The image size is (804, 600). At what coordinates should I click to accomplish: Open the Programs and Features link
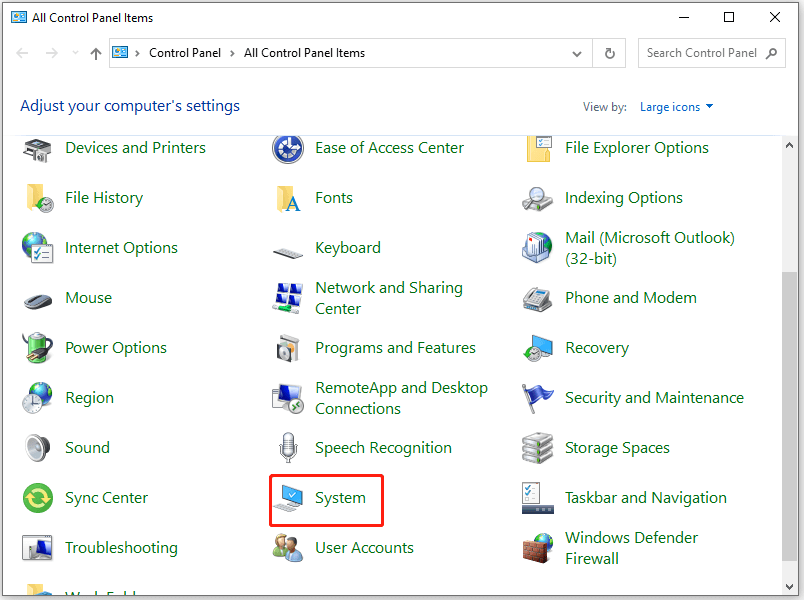pos(395,348)
